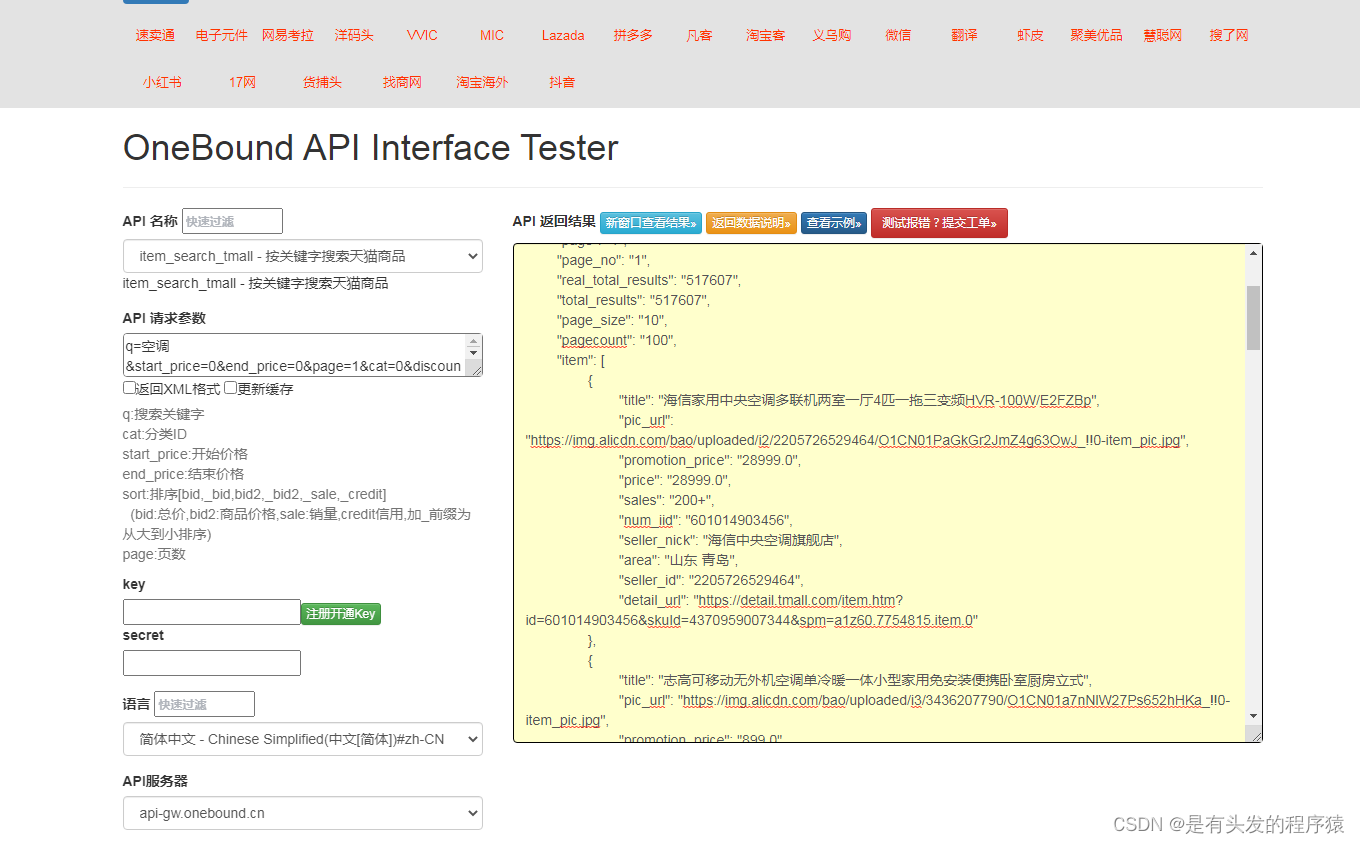Open the 拼多多 platform tab
The height and width of the screenshot is (844, 1360).
coord(633,35)
